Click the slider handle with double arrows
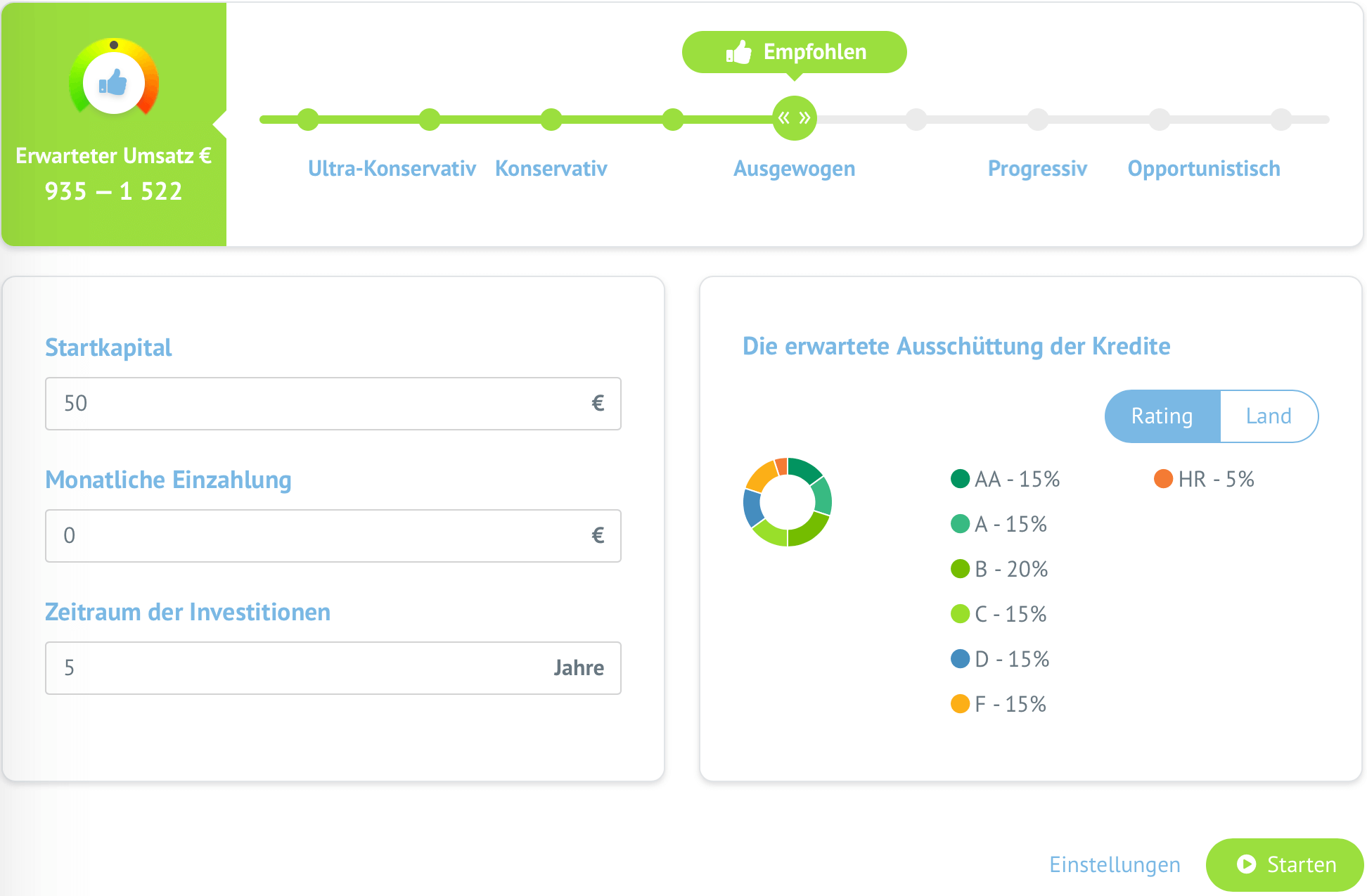This screenshot has height=896, width=1367. pos(794,118)
